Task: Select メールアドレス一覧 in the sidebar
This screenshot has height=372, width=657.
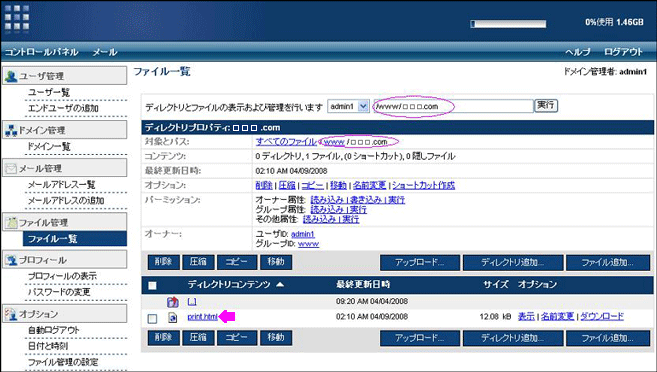Action: pos(62,184)
